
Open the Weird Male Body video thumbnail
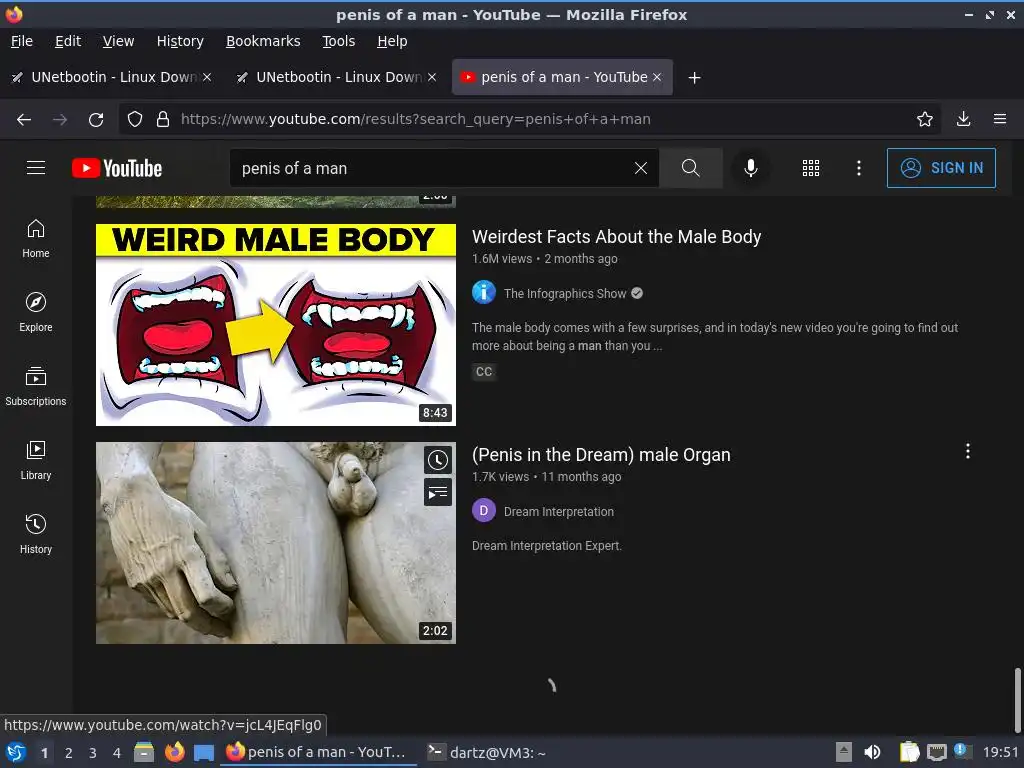[276, 325]
